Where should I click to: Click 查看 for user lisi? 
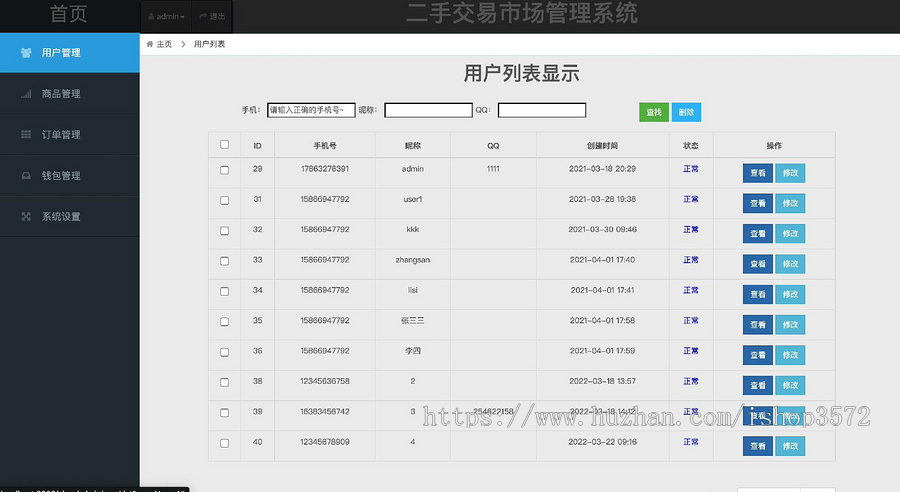[758, 295]
